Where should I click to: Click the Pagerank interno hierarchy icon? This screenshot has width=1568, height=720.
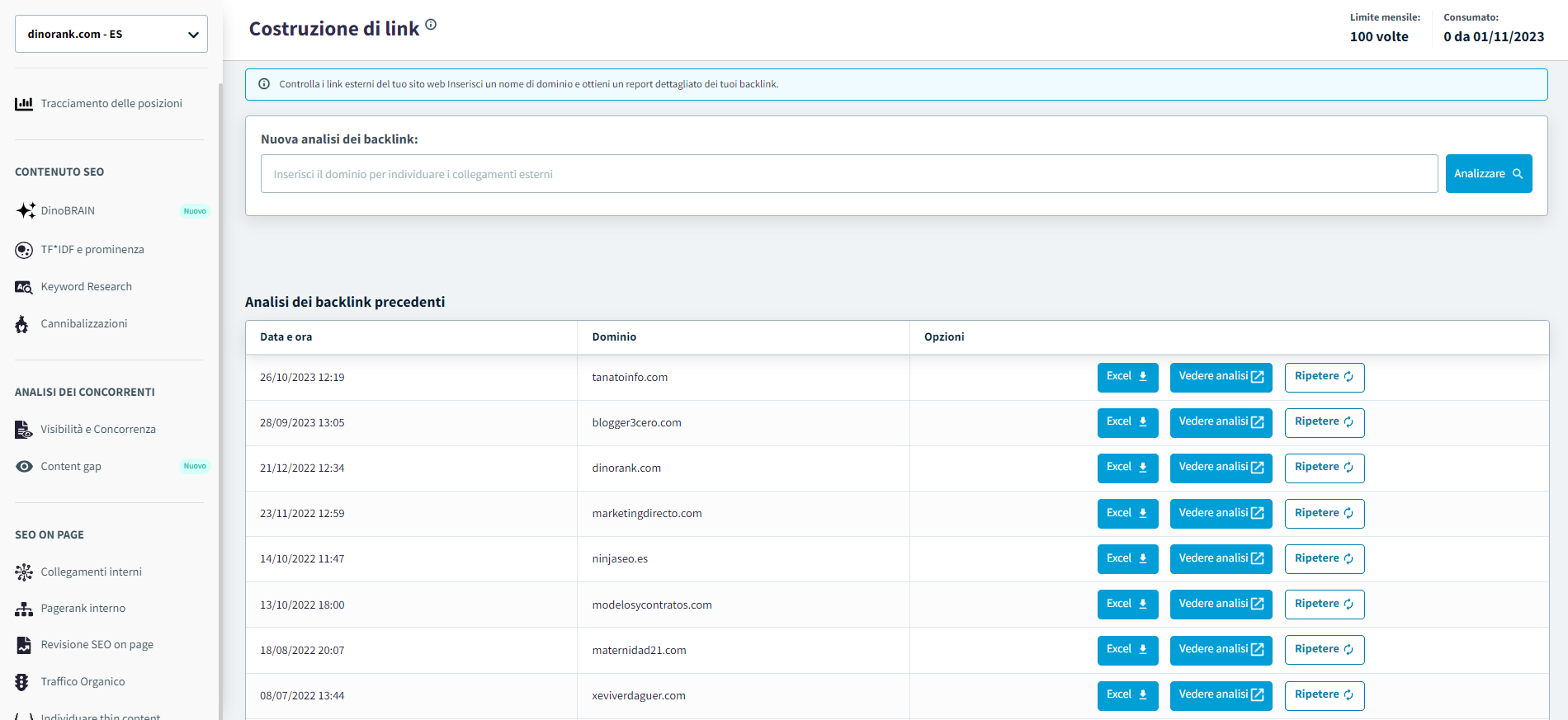click(24, 609)
